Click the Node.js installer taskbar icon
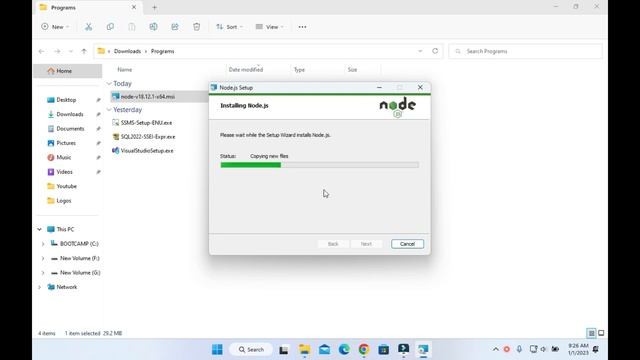 423,349
